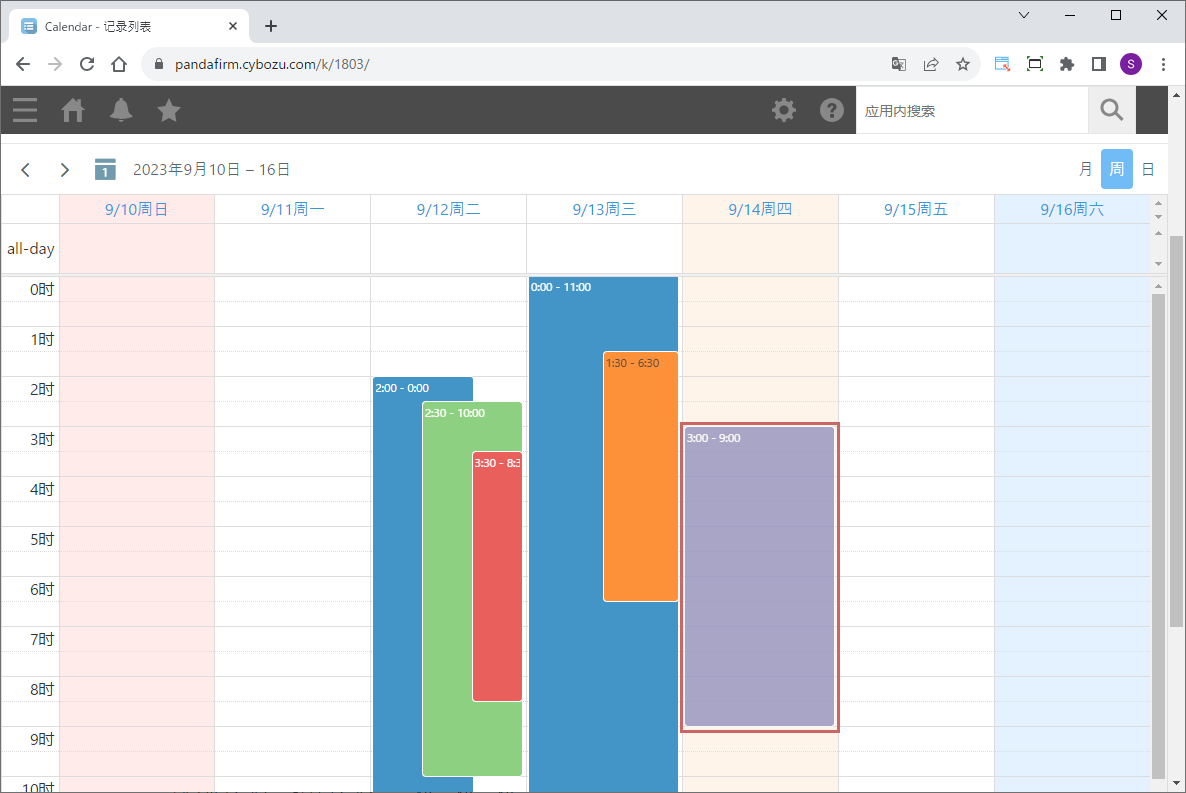The image size is (1186, 793).
Task: Open the settings gear menu
Action: coord(784,110)
